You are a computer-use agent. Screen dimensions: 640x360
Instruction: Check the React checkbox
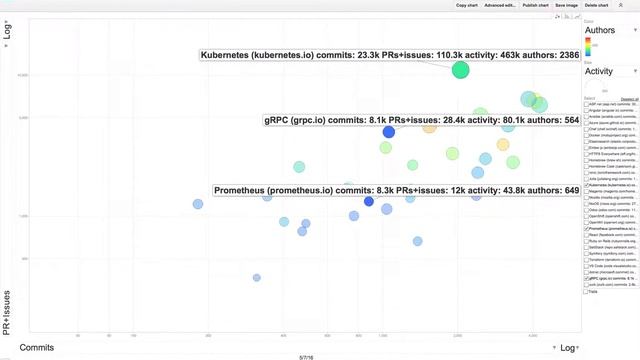(x=587, y=235)
